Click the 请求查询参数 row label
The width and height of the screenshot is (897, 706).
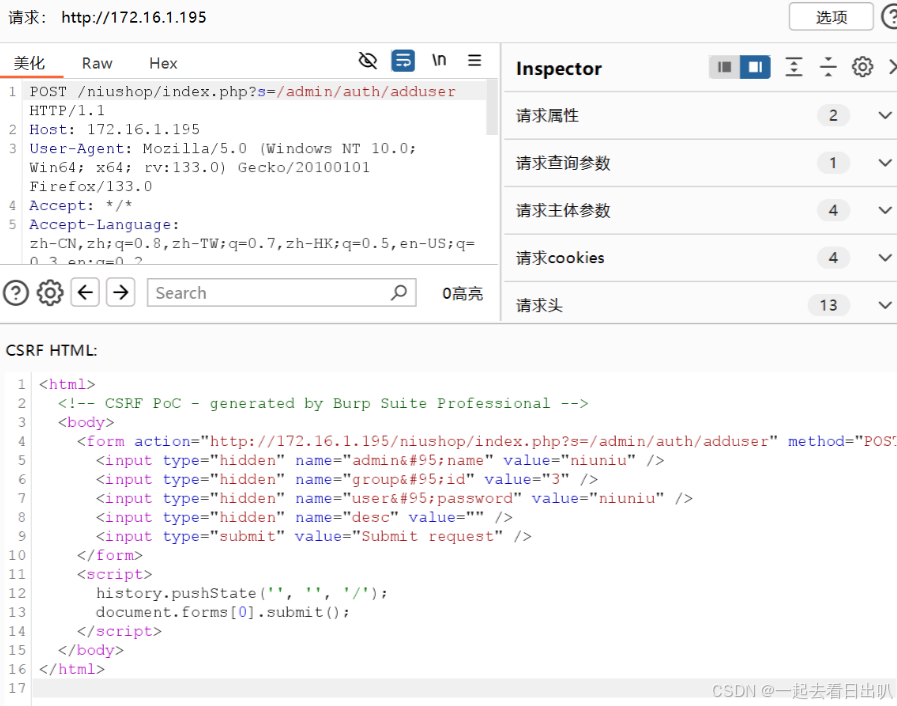click(x=563, y=163)
